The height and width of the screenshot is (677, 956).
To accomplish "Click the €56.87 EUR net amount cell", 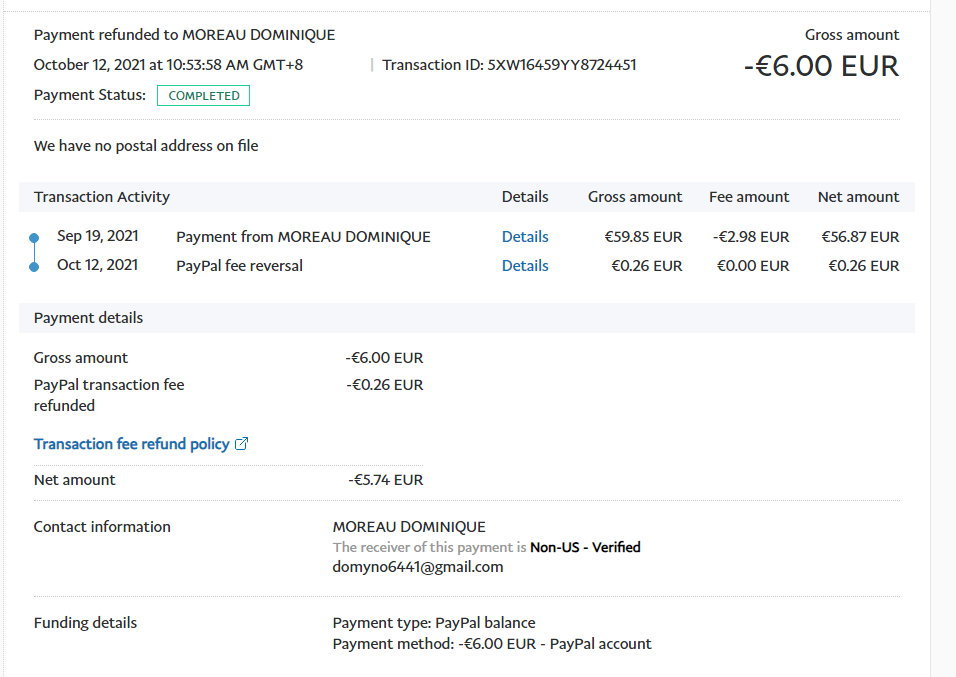I will (x=859, y=237).
